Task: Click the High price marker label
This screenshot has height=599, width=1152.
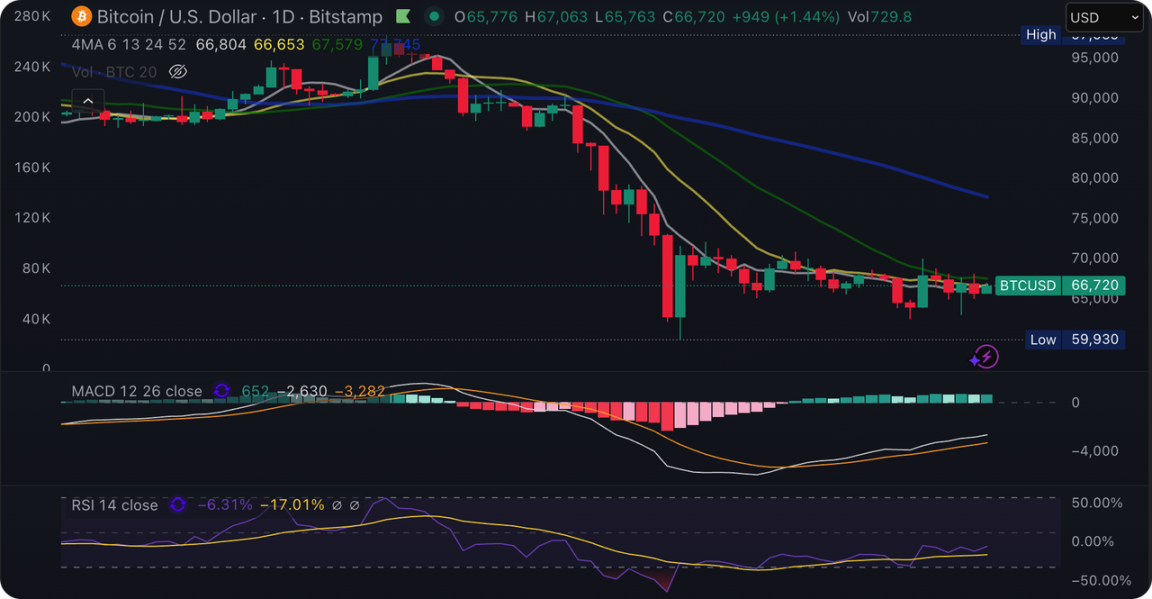Action: (x=1041, y=35)
